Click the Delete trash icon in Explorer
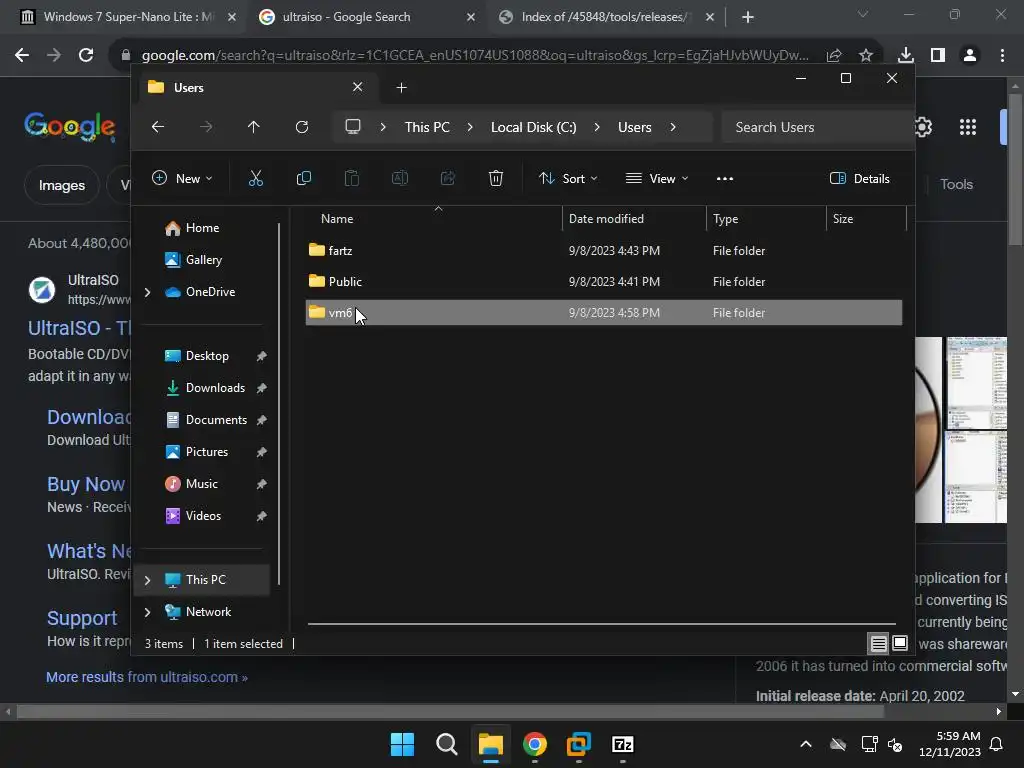 click(496, 178)
